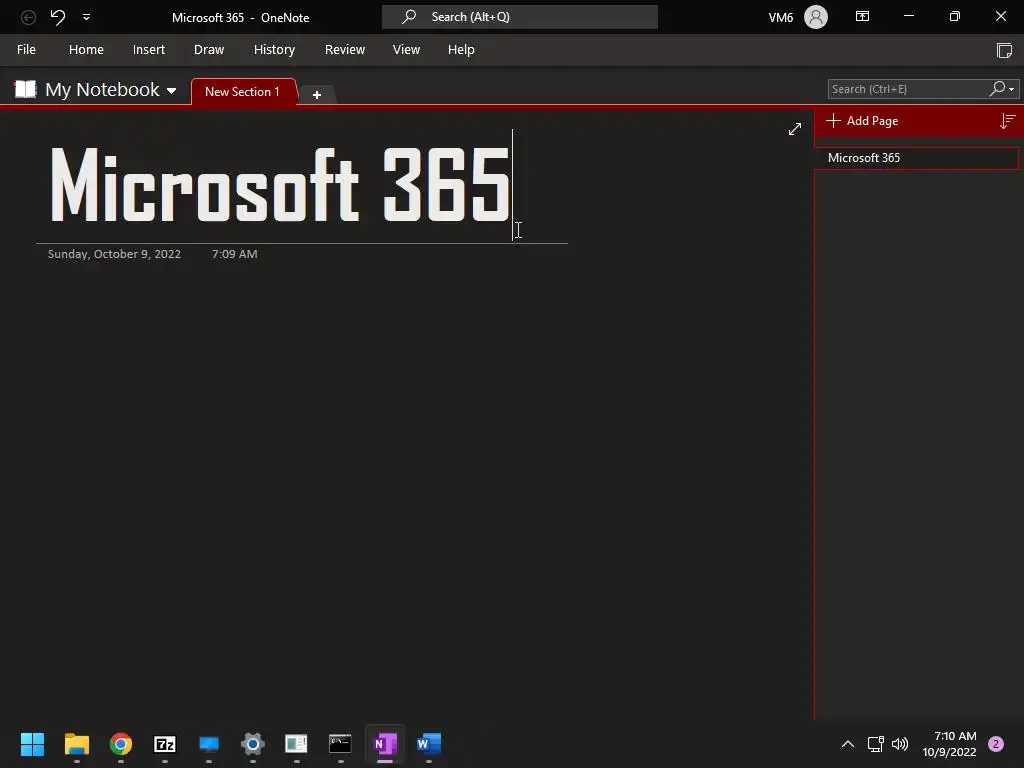Image resolution: width=1024 pixels, height=768 pixels.
Task: Open the notifications badge showing 2
Action: click(996, 744)
